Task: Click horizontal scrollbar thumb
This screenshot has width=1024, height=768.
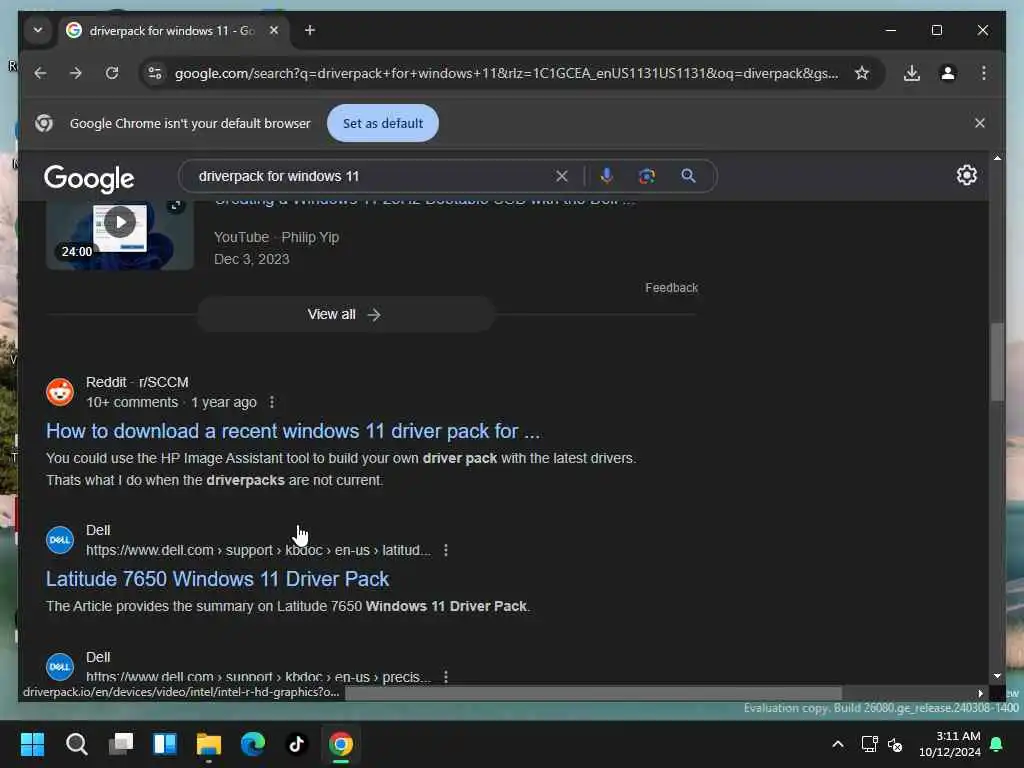Action: point(593,693)
